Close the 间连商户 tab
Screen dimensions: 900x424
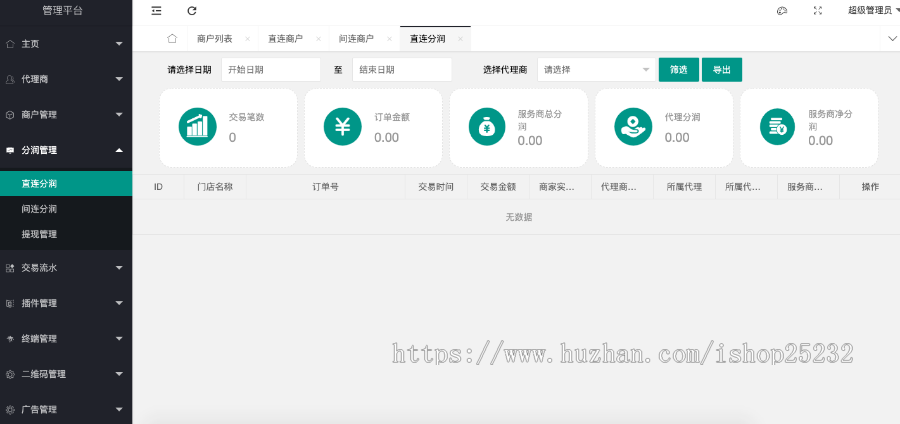point(389,39)
